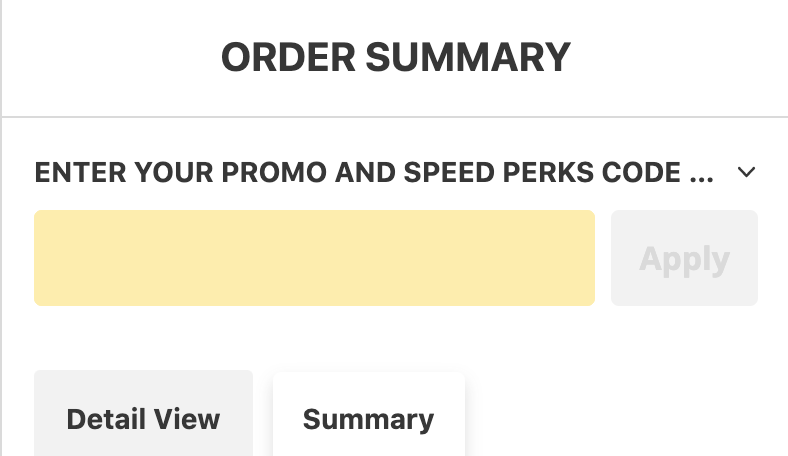Click the grayed-out Apply button
This screenshot has height=456, width=788.
(684, 258)
